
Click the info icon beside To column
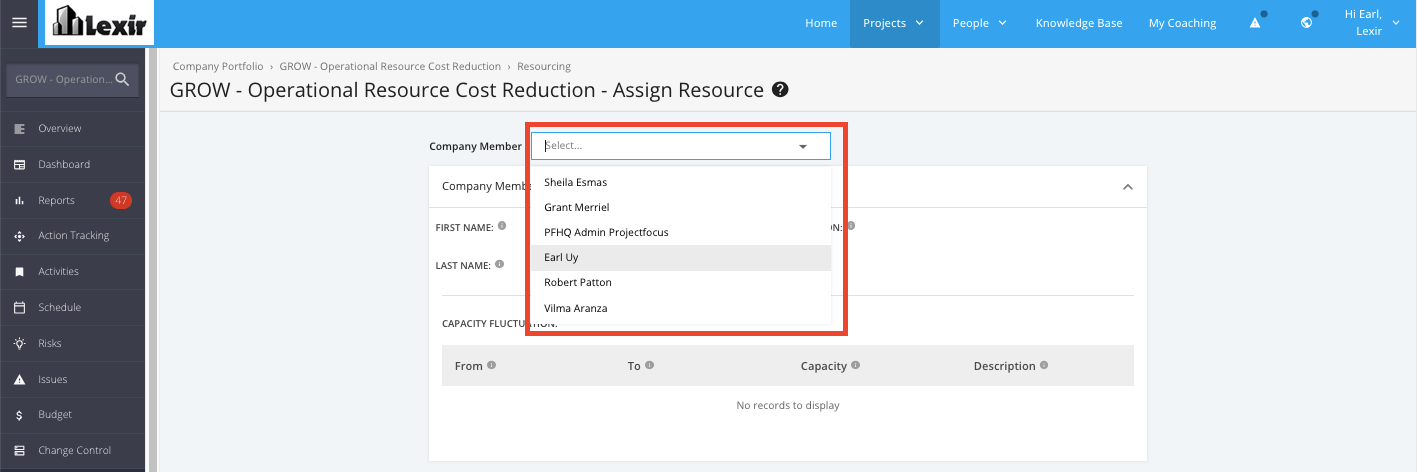pyautogui.click(x=649, y=365)
